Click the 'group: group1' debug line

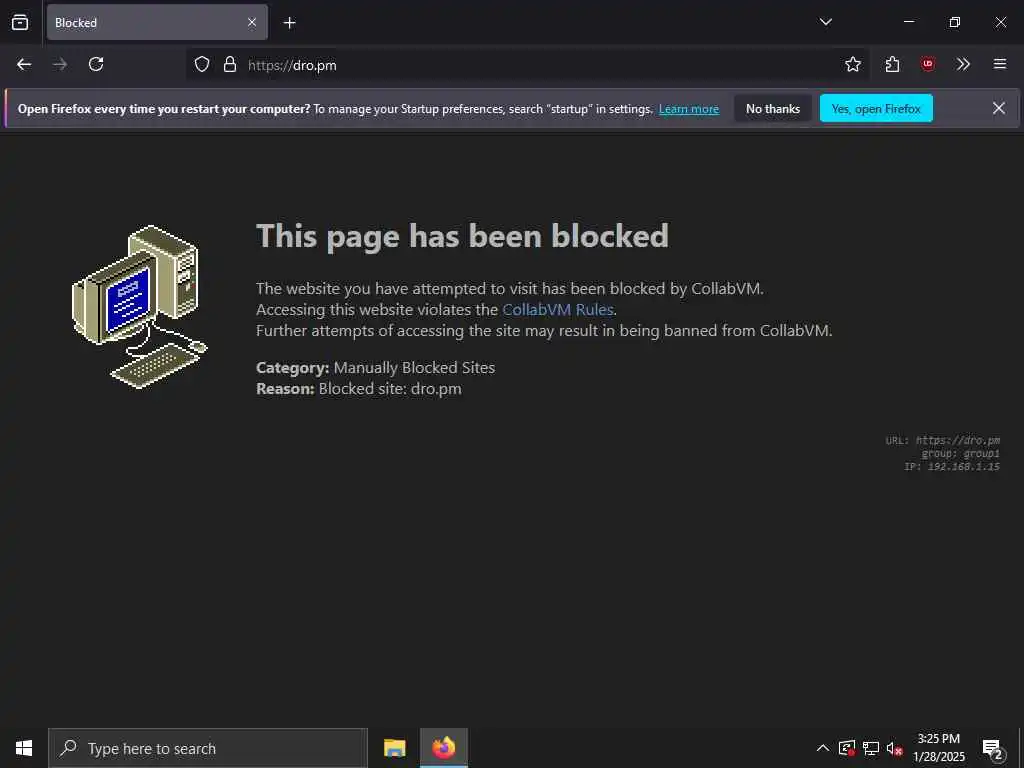[961, 453]
